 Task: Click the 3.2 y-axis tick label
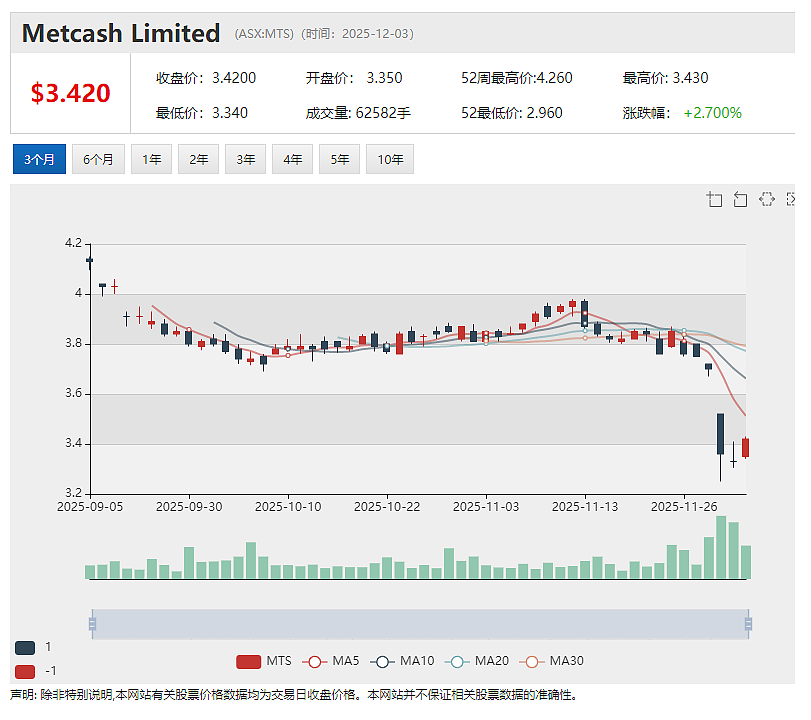click(x=73, y=493)
